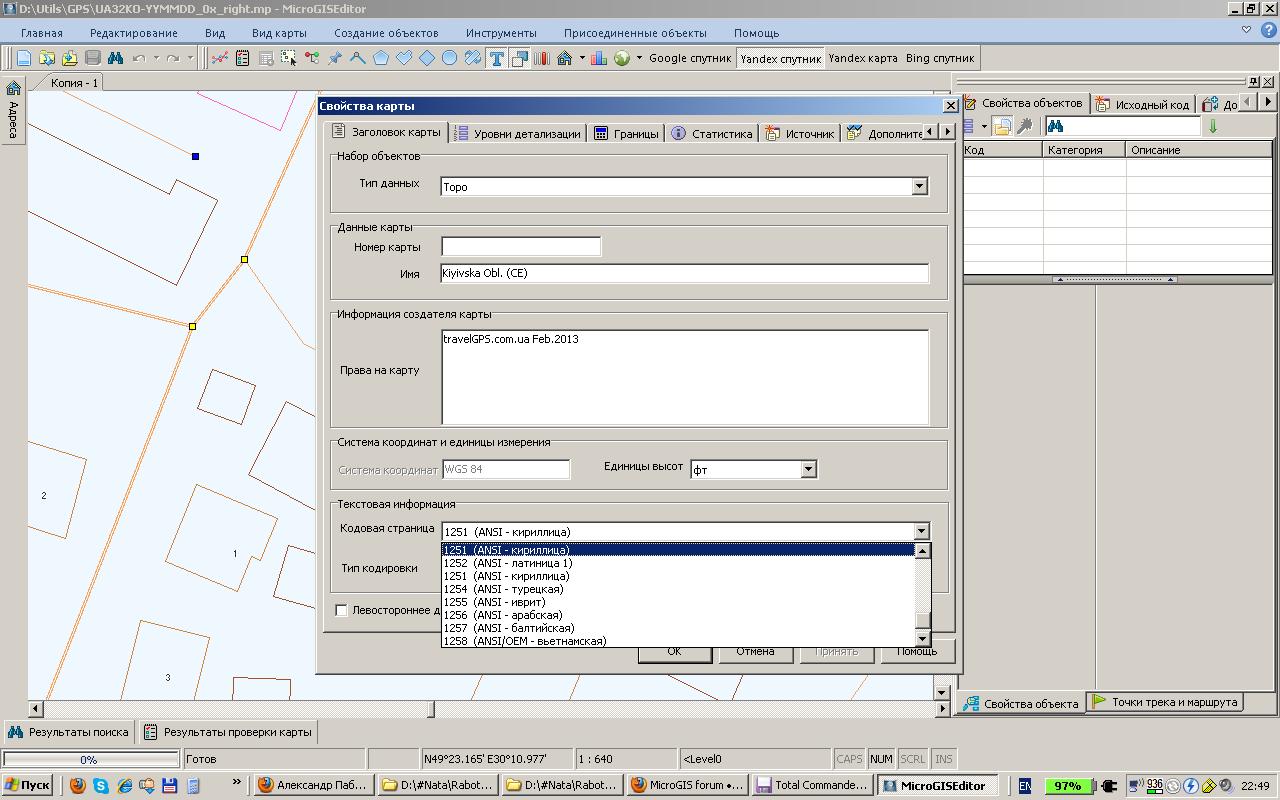Select the pentagon polygon tool icon
The image size is (1280, 800).
coord(381,58)
